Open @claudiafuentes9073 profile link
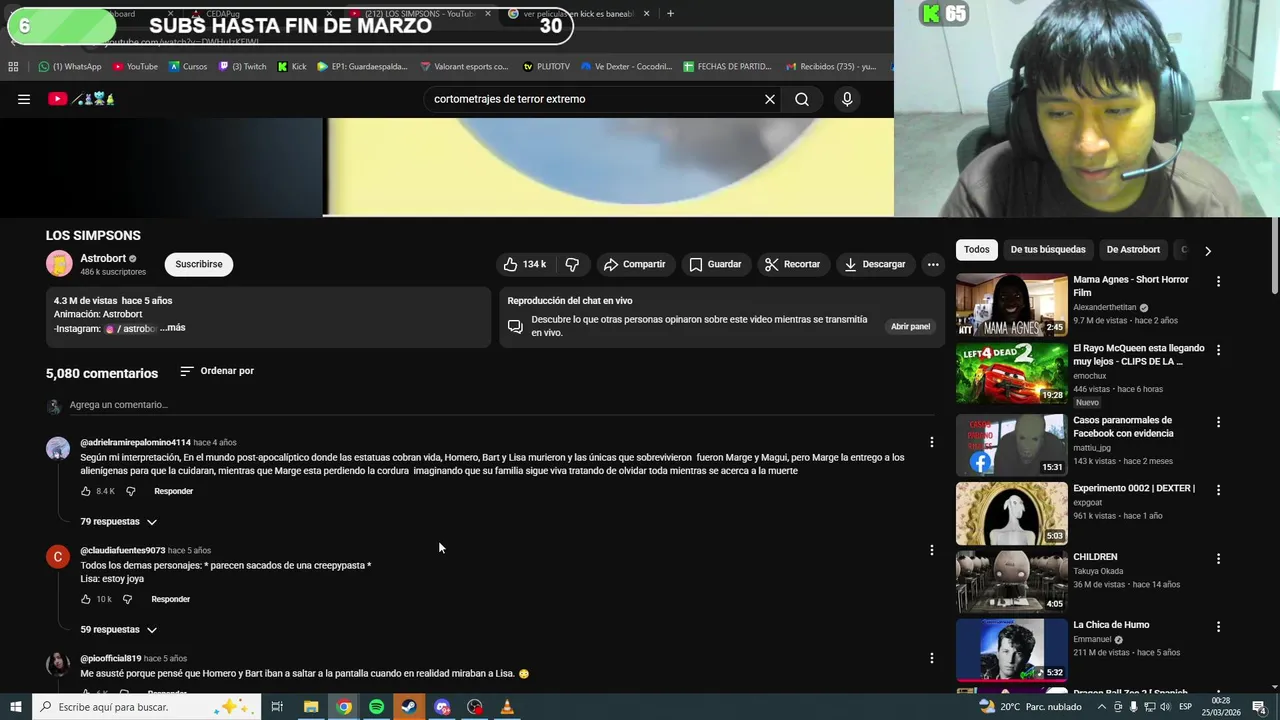This screenshot has height=720, width=1280. tap(123, 550)
